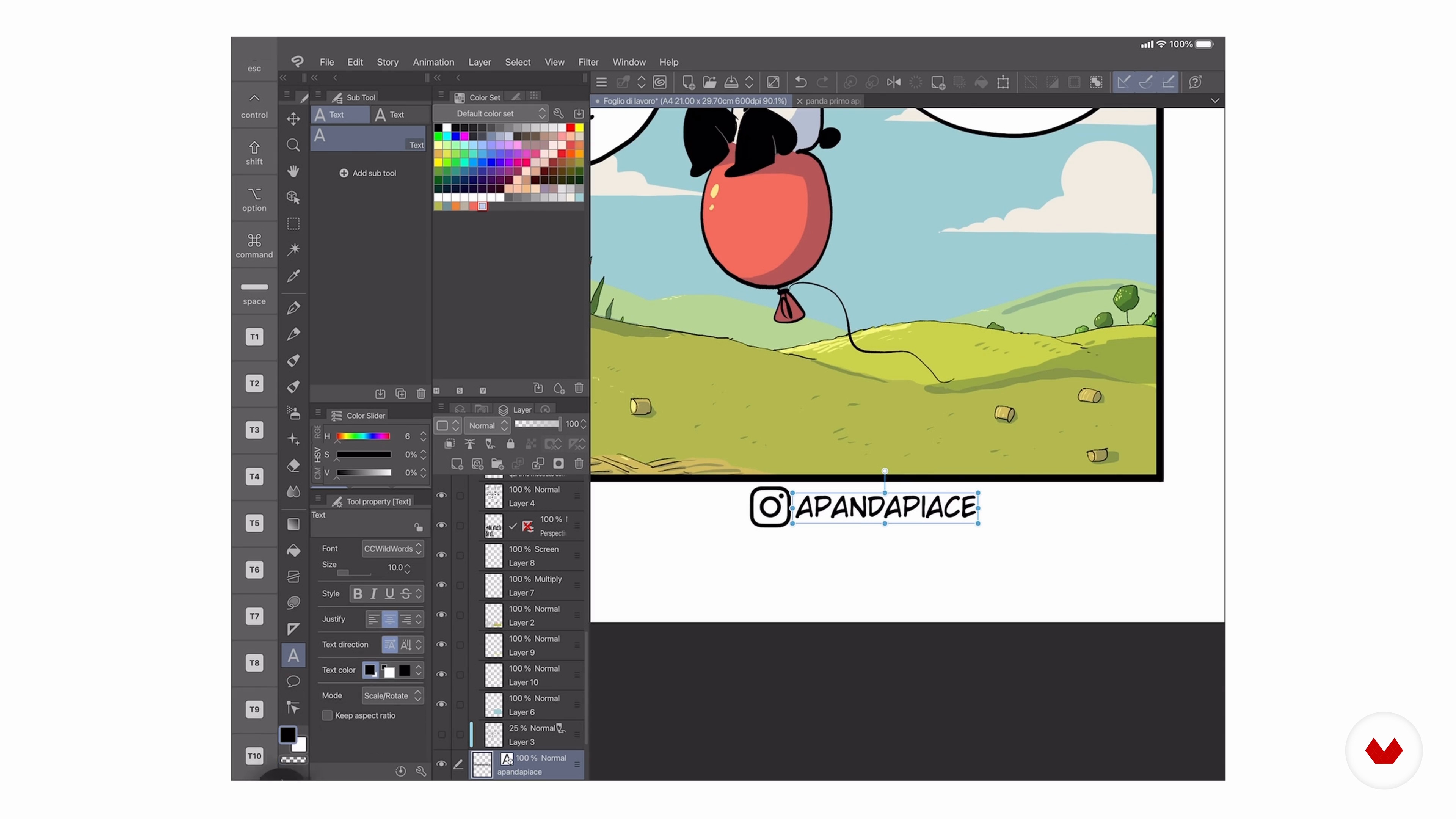The width and height of the screenshot is (1456, 819).
Task: Select the Hand pan tool
Action: tap(293, 171)
